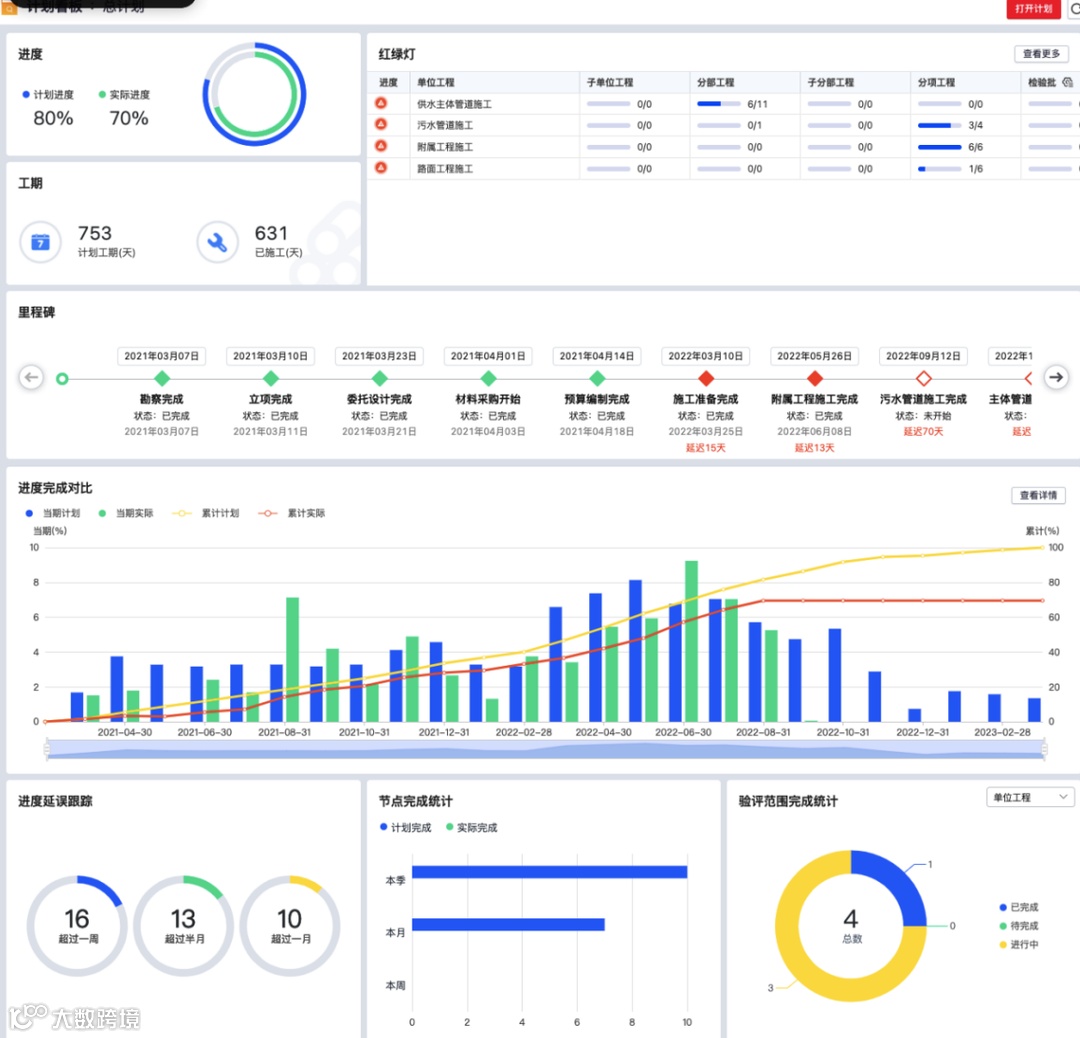Toggle 进行中 legend in donut chart
This screenshot has width=1080, height=1038.
tap(1019, 944)
